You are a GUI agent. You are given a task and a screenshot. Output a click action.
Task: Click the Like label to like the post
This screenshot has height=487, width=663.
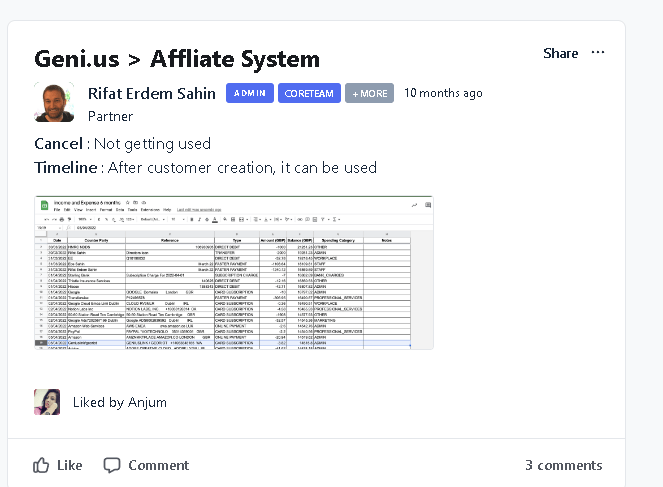pos(69,465)
